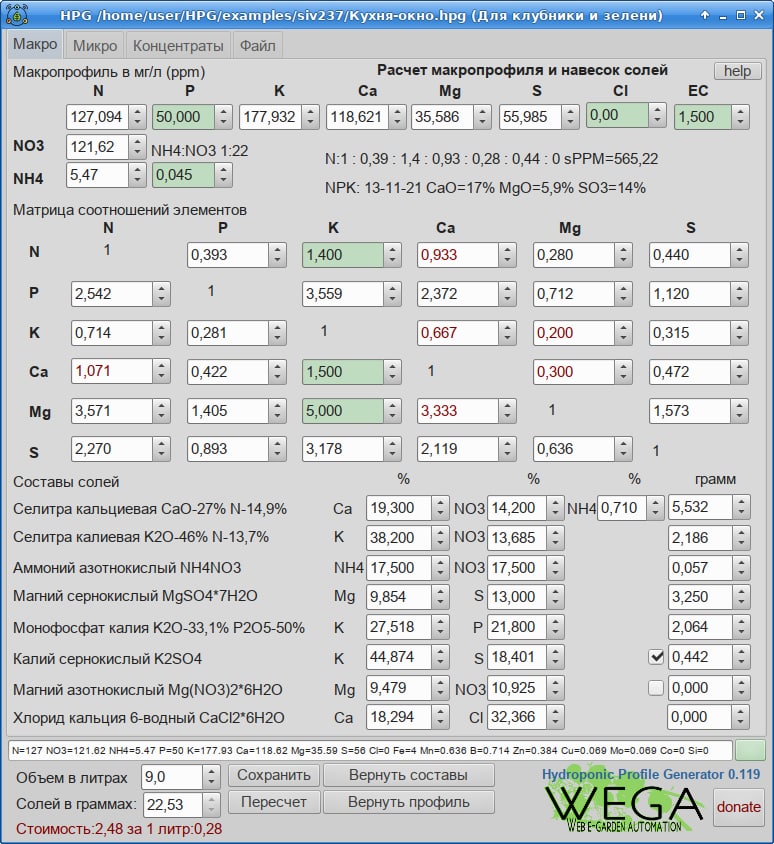Click the HPG app icon in title bar
Viewport: 774px width, 844px height.
(17, 15)
